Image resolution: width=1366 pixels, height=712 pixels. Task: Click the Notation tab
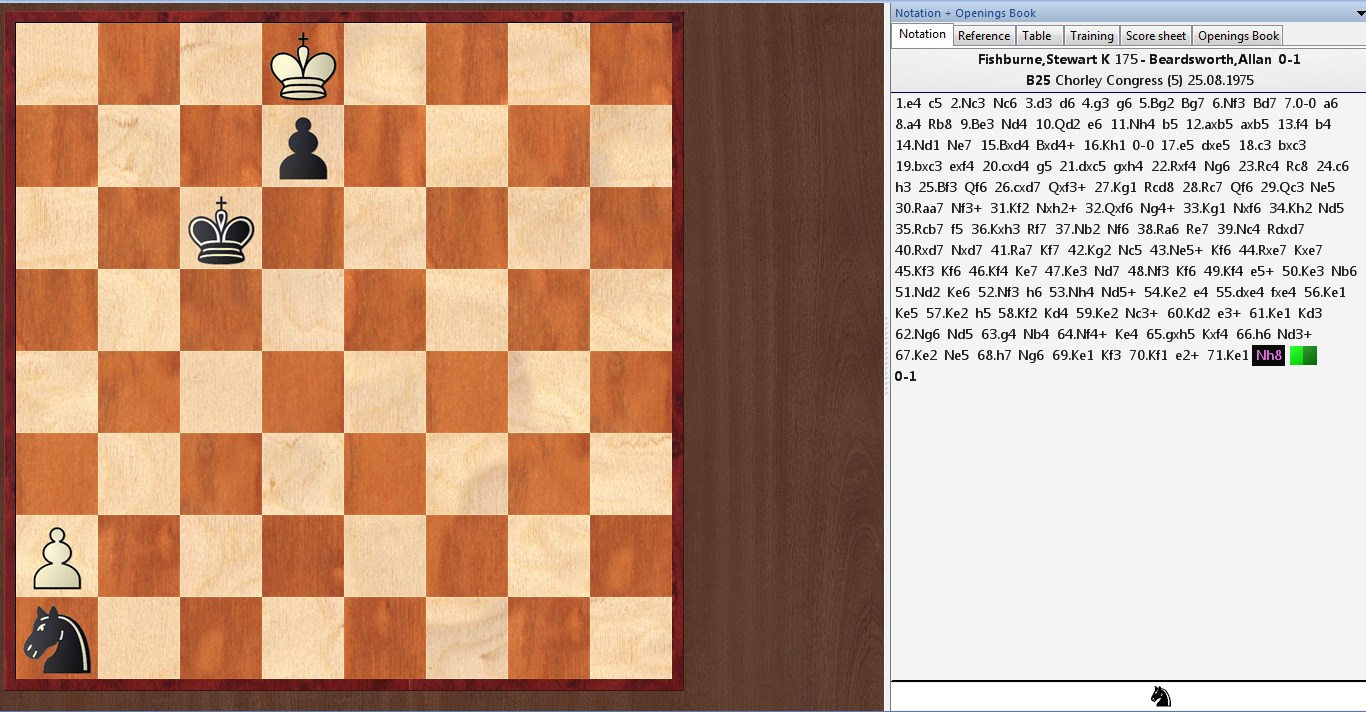click(922, 35)
